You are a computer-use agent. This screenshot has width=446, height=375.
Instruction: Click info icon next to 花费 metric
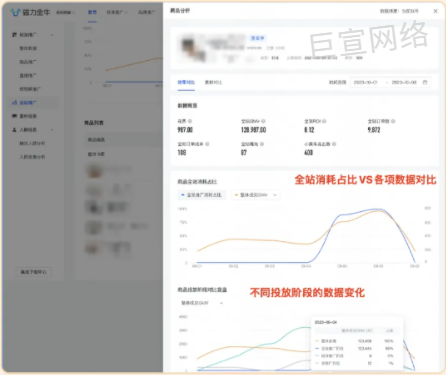coord(190,121)
